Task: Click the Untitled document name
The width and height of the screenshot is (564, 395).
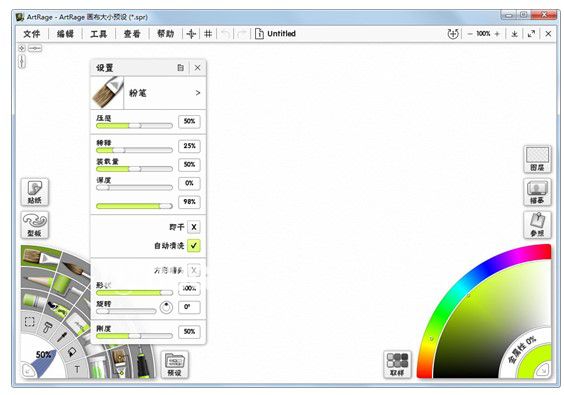Action: point(281,34)
